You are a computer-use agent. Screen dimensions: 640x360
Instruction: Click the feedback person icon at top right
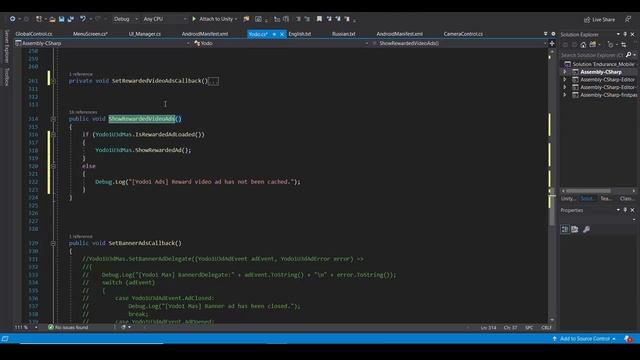click(x=628, y=19)
